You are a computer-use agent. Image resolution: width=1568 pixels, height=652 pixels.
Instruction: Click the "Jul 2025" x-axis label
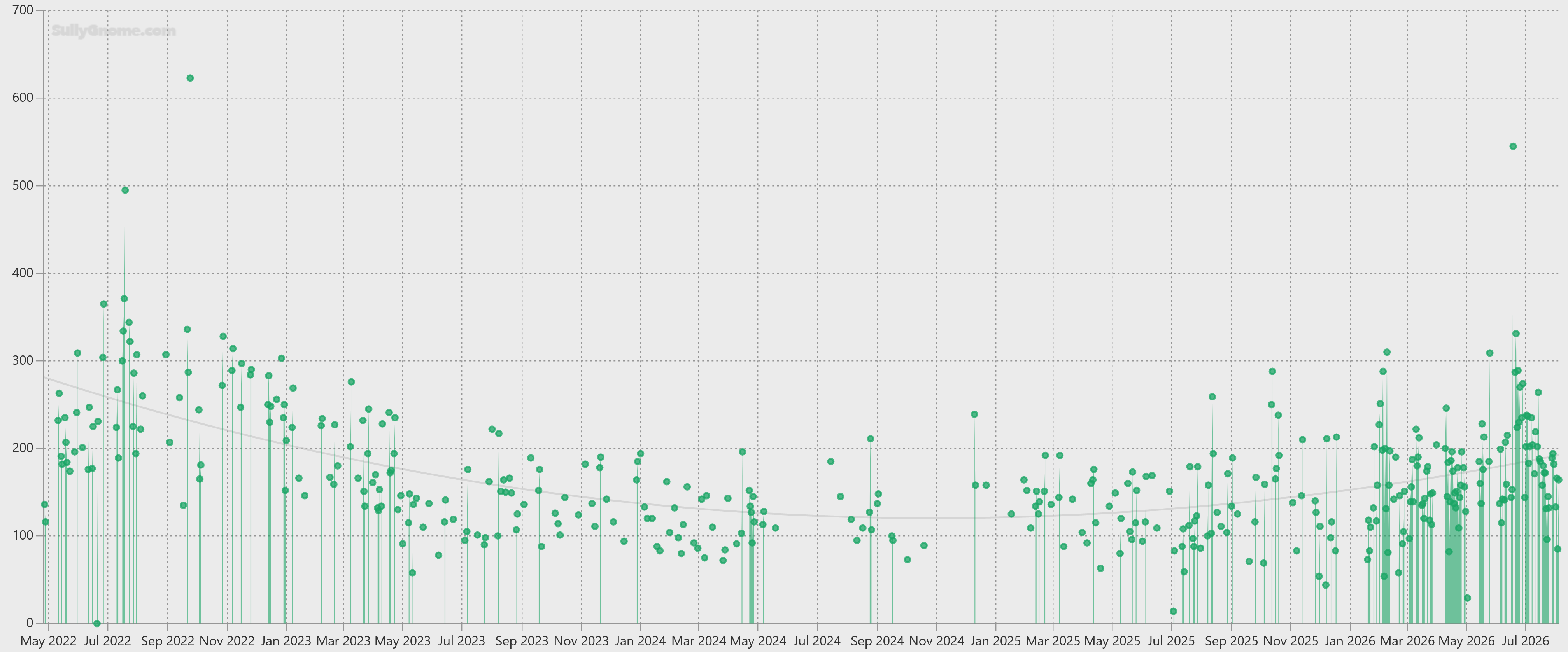(x=1171, y=641)
